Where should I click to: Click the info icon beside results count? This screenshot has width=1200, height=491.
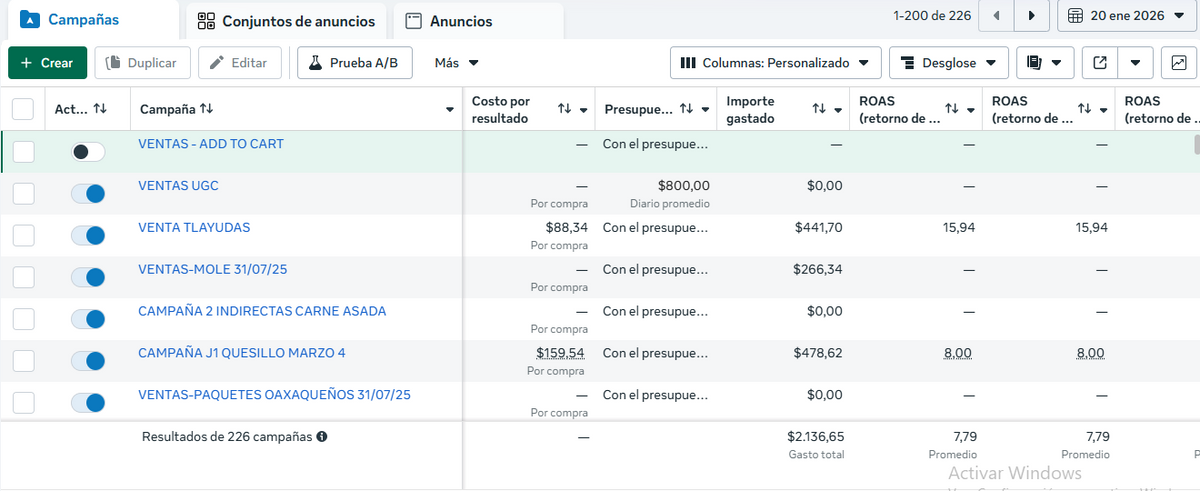tap(322, 437)
